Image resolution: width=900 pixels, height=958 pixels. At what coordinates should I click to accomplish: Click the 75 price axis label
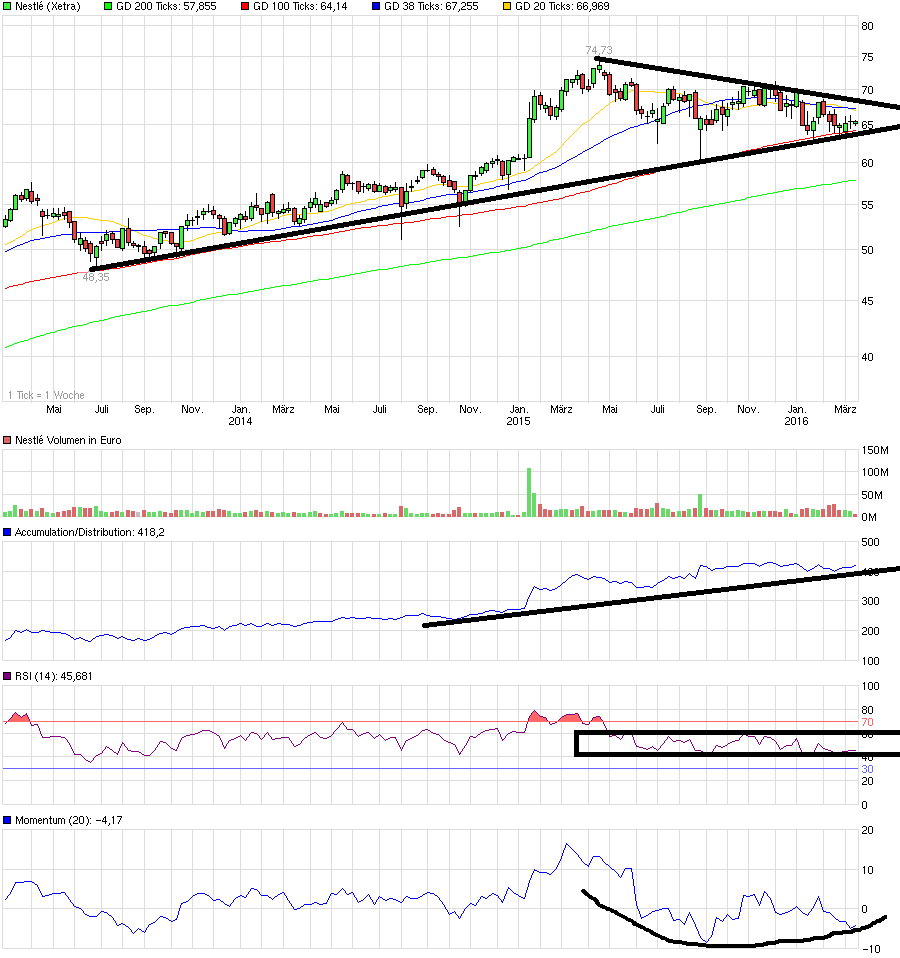click(867, 57)
